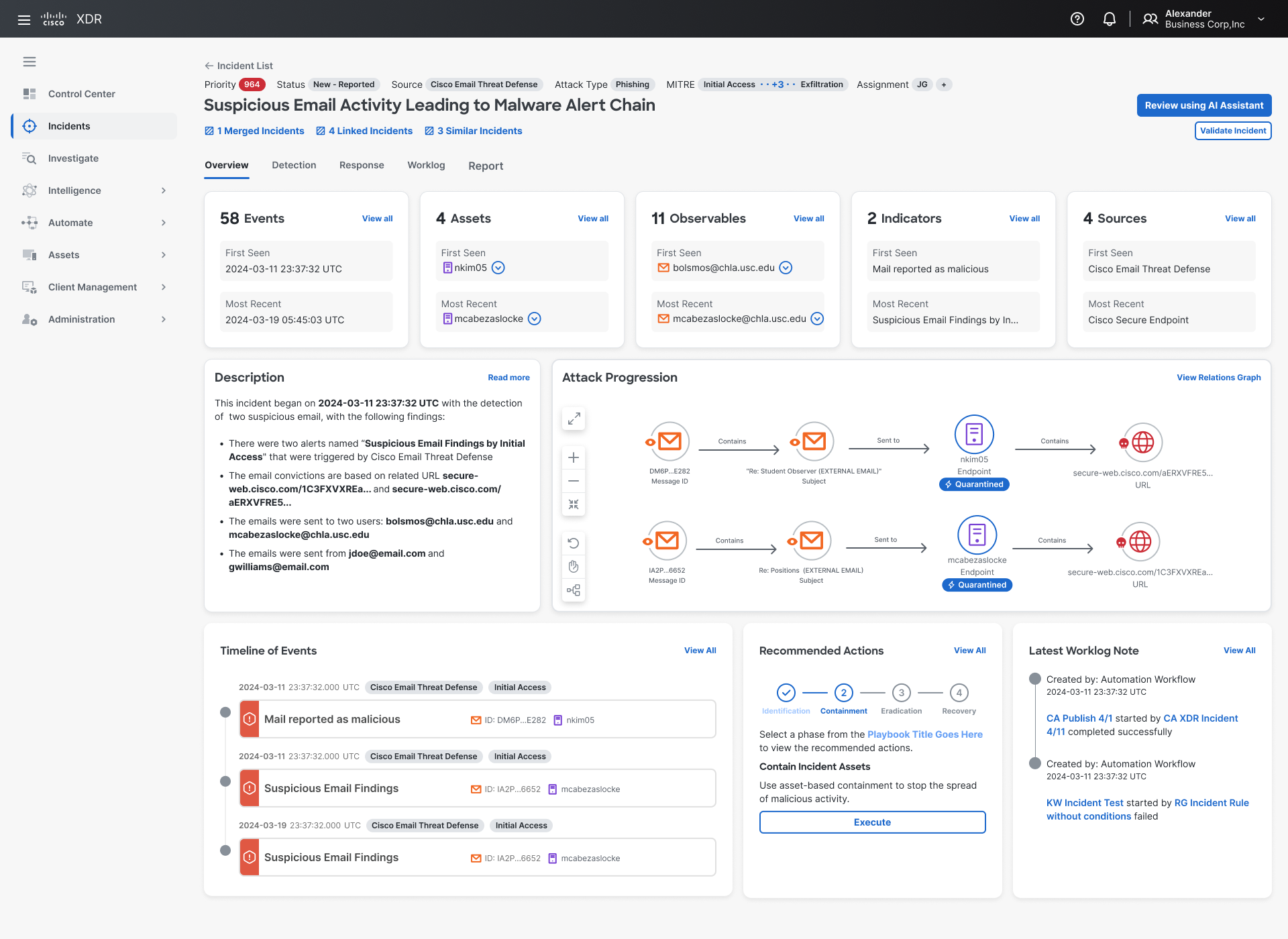Open Playbook Title Goes Here link
This screenshot has width=1288, height=939.
coord(925,734)
